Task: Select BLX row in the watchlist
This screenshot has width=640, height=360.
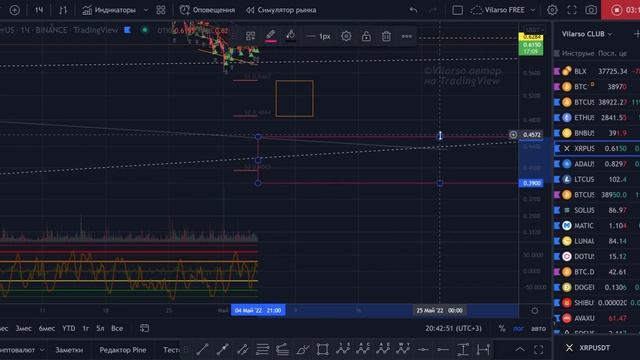Action: pyautogui.click(x=597, y=71)
